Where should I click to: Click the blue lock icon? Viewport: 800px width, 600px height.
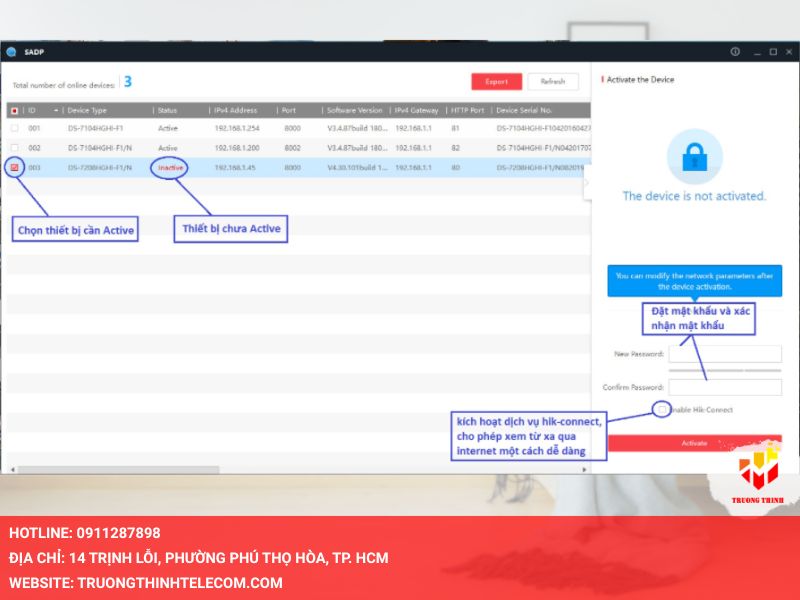coord(695,157)
